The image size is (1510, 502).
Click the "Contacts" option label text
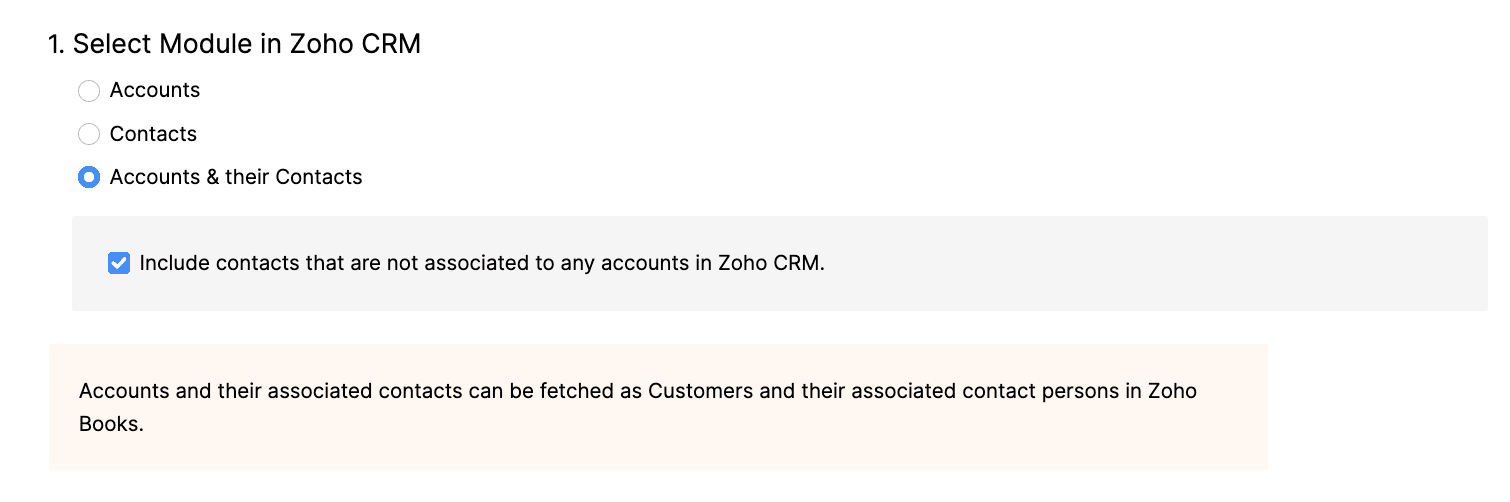[x=153, y=134]
